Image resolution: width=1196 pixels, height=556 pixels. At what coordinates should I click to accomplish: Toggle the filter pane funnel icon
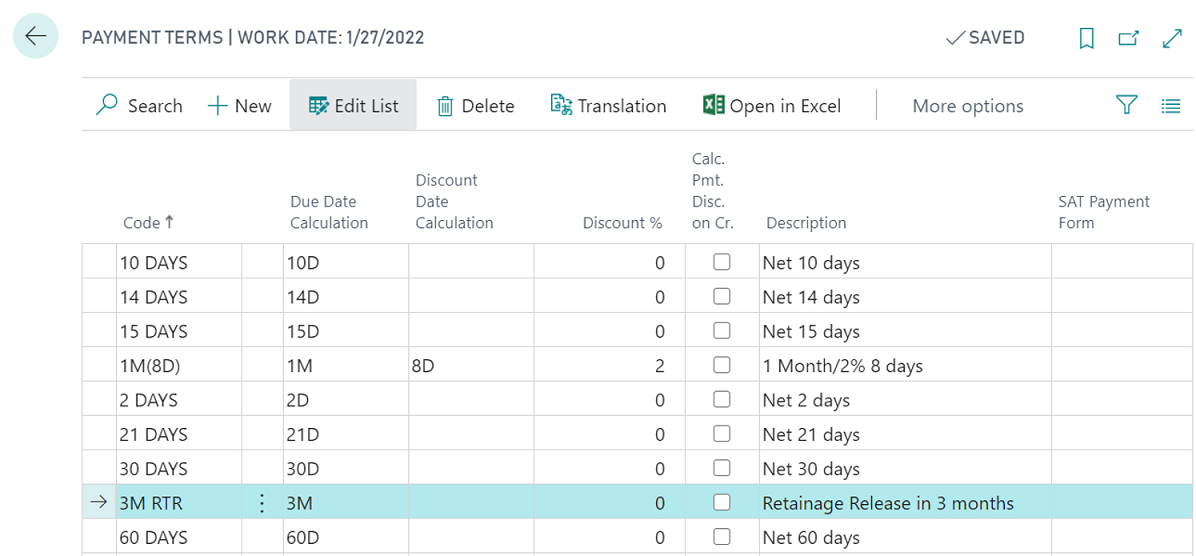tap(1127, 105)
